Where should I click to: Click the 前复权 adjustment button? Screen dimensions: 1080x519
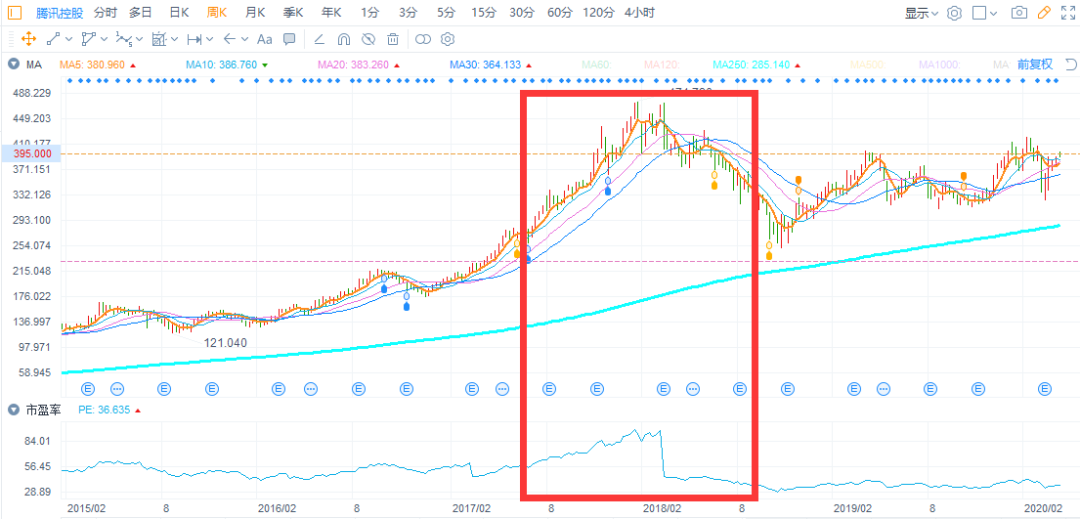1035,65
